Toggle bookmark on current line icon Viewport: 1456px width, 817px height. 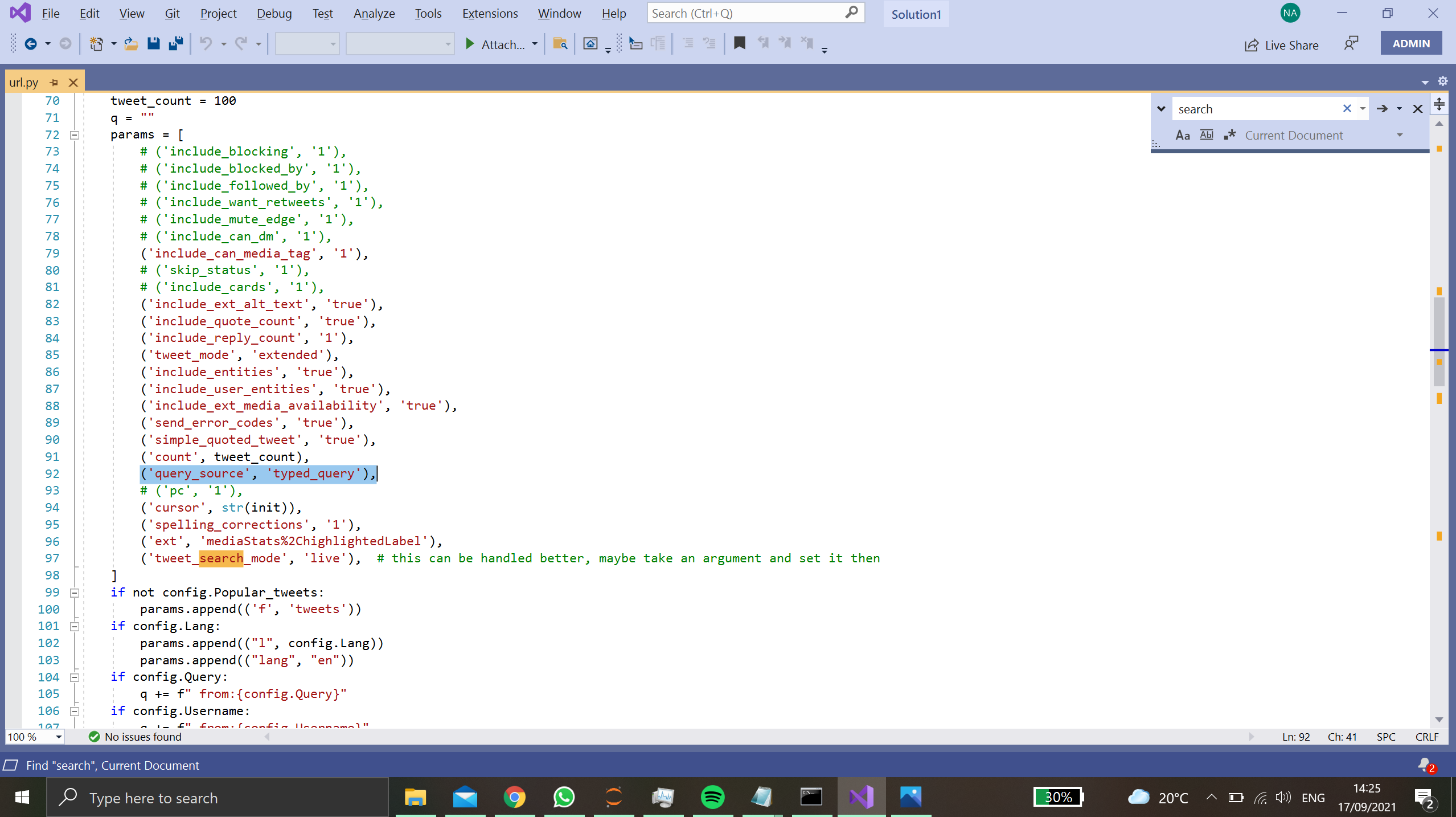(x=739, y=43)
